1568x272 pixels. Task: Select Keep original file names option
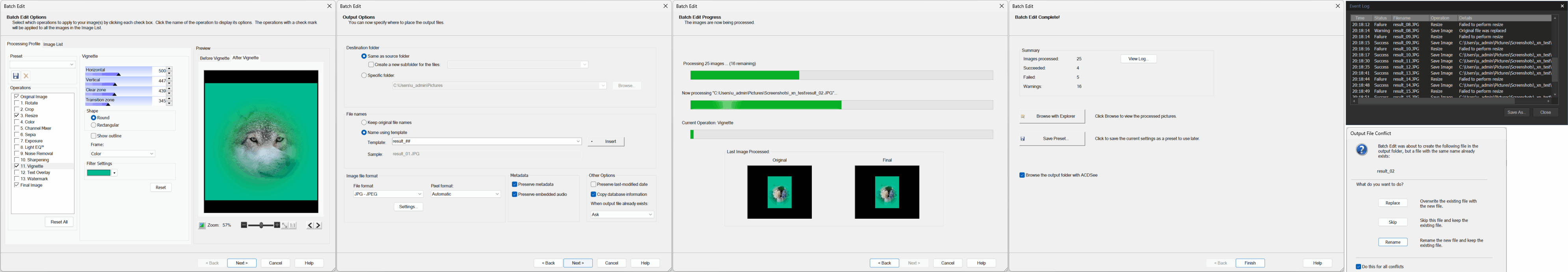click(364, 123)
